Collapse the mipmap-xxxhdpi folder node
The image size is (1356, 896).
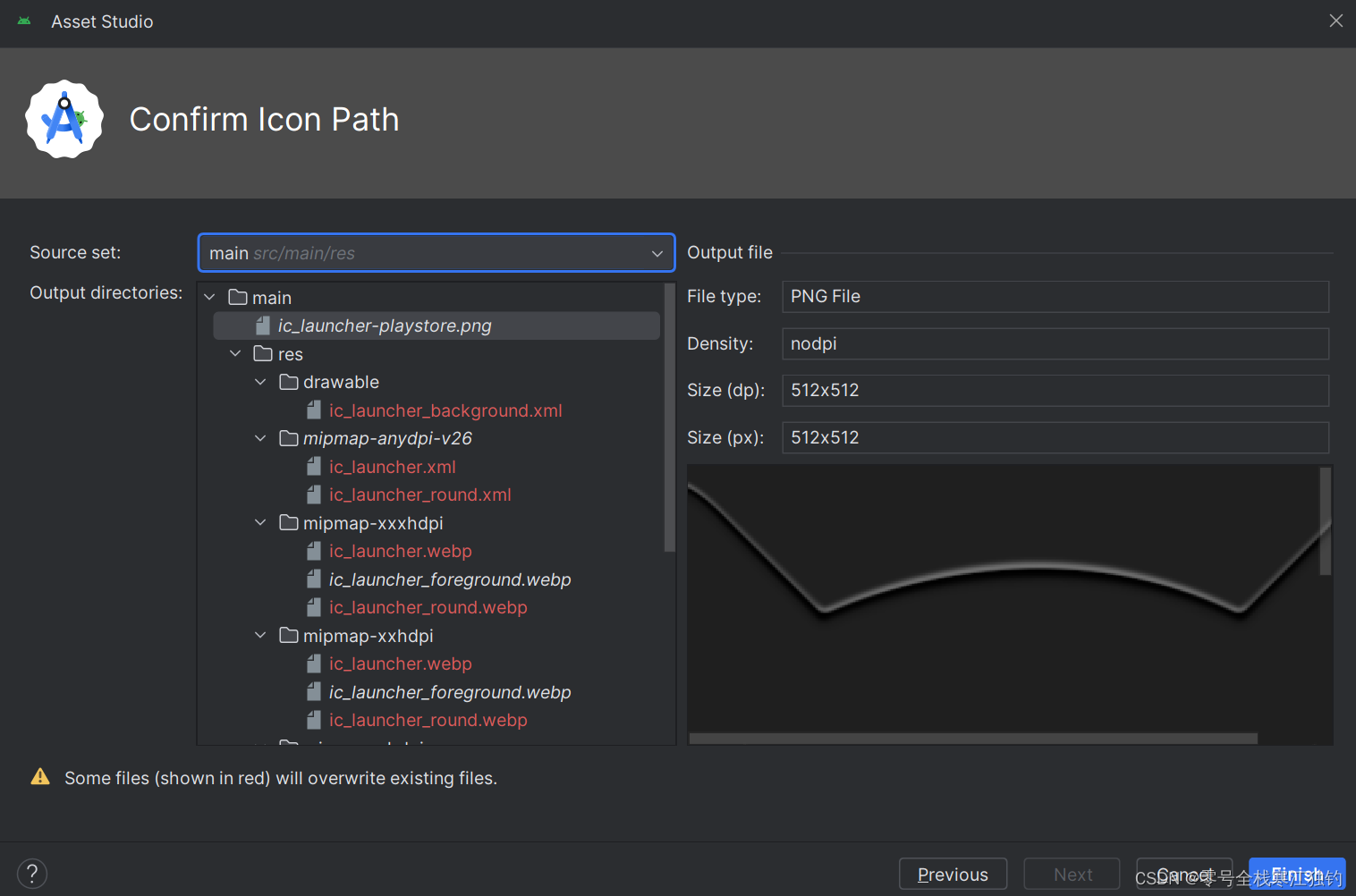click(260, 522)
